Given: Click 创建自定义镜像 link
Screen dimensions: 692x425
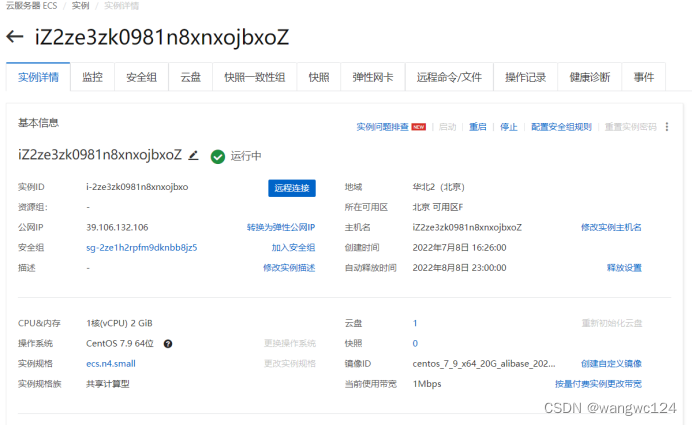Looking at the screenshot, I should 611,364.
